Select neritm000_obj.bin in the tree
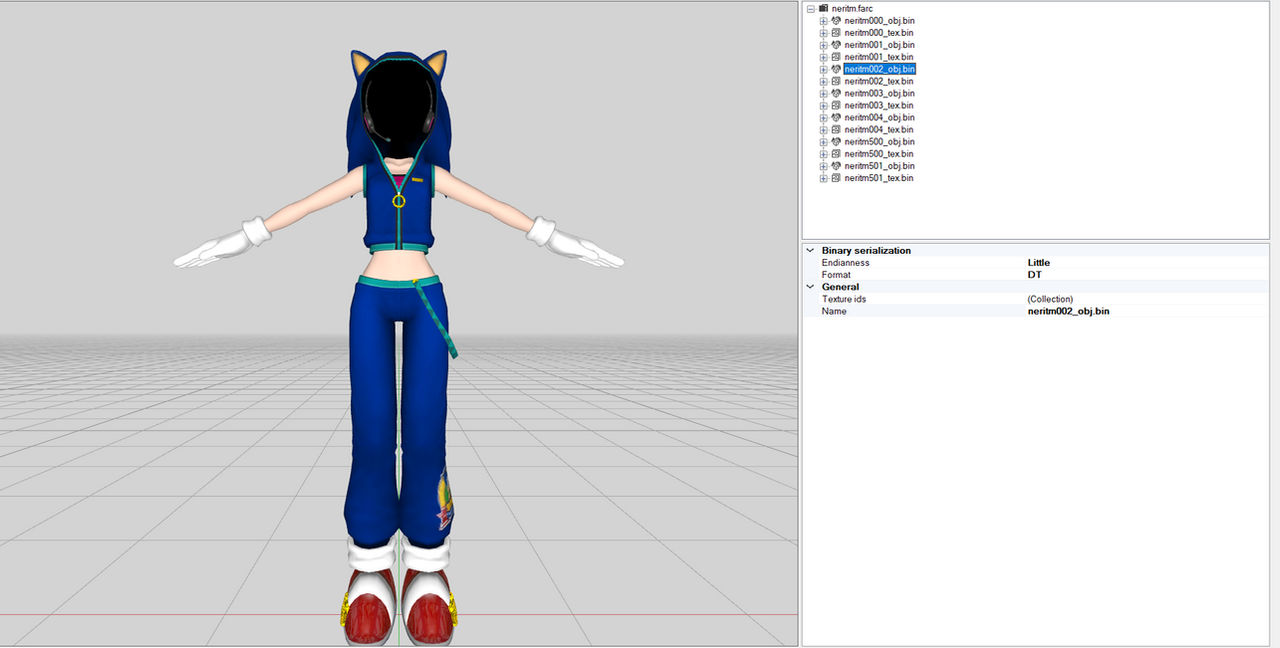The width and height of the screenshot is (1280, 648). pos(879,21)
